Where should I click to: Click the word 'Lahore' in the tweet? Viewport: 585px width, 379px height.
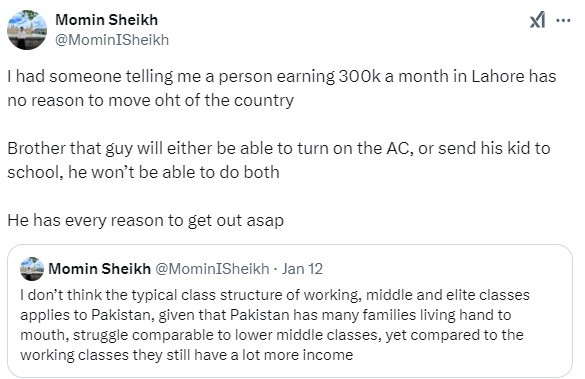[x=493, y=76]
